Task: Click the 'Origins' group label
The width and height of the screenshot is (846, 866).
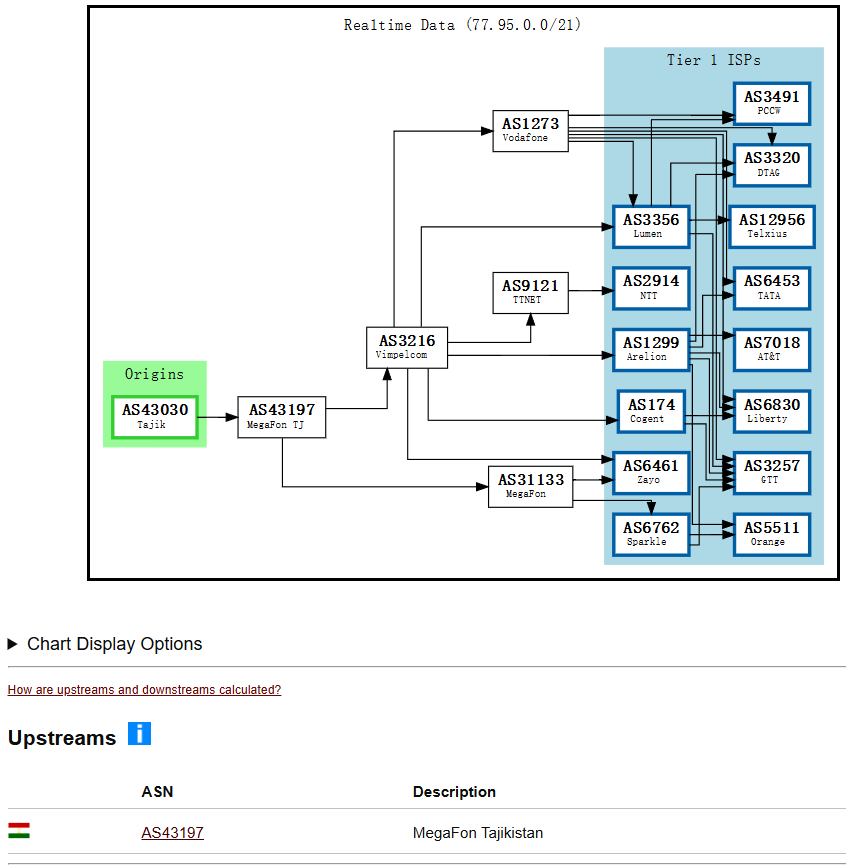Action: 154,374
